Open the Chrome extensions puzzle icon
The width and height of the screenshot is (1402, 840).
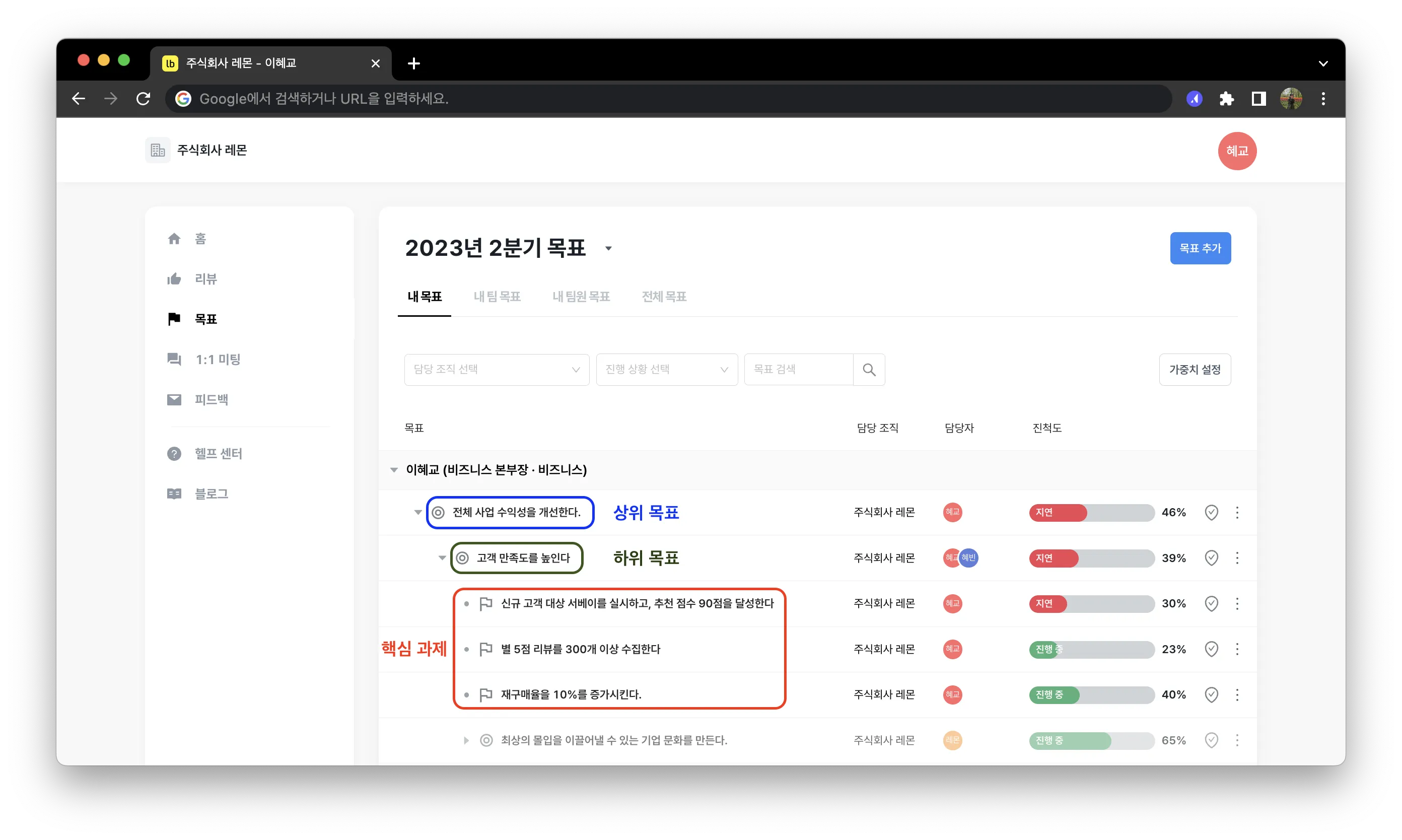tap(1226, 99)
